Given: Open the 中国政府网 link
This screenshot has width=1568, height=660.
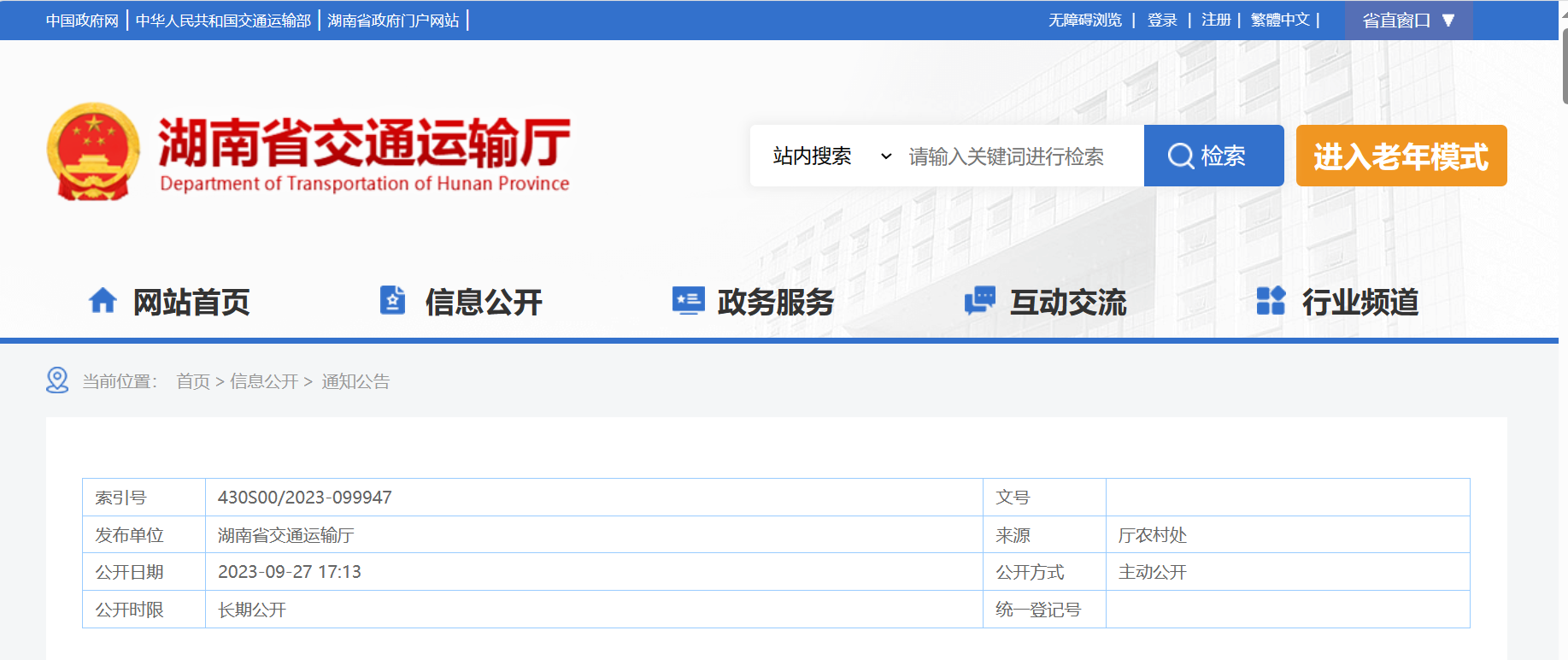Looking at the screenshot, I should [82, 21].
